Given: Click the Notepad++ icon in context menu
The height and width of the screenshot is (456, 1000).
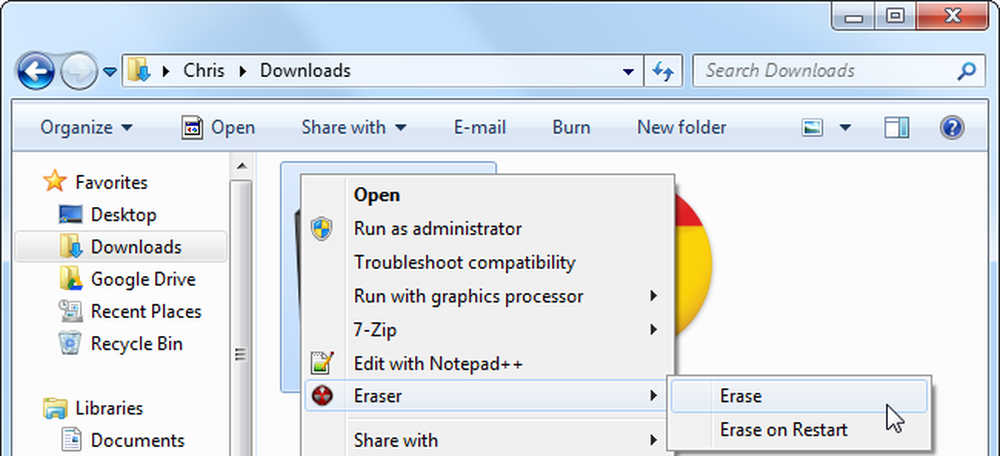Looking at the screenshot, I should coord(322,363).
